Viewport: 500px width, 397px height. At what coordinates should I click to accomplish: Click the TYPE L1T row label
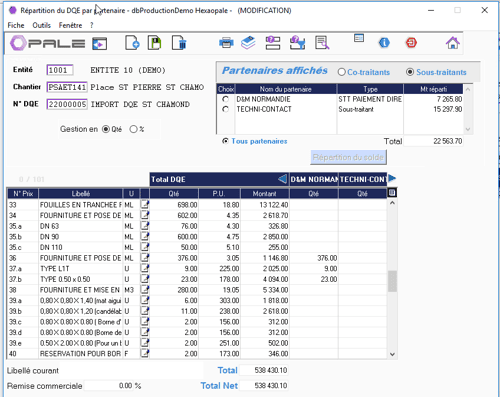pyautogui.click(x=55, y=268)
